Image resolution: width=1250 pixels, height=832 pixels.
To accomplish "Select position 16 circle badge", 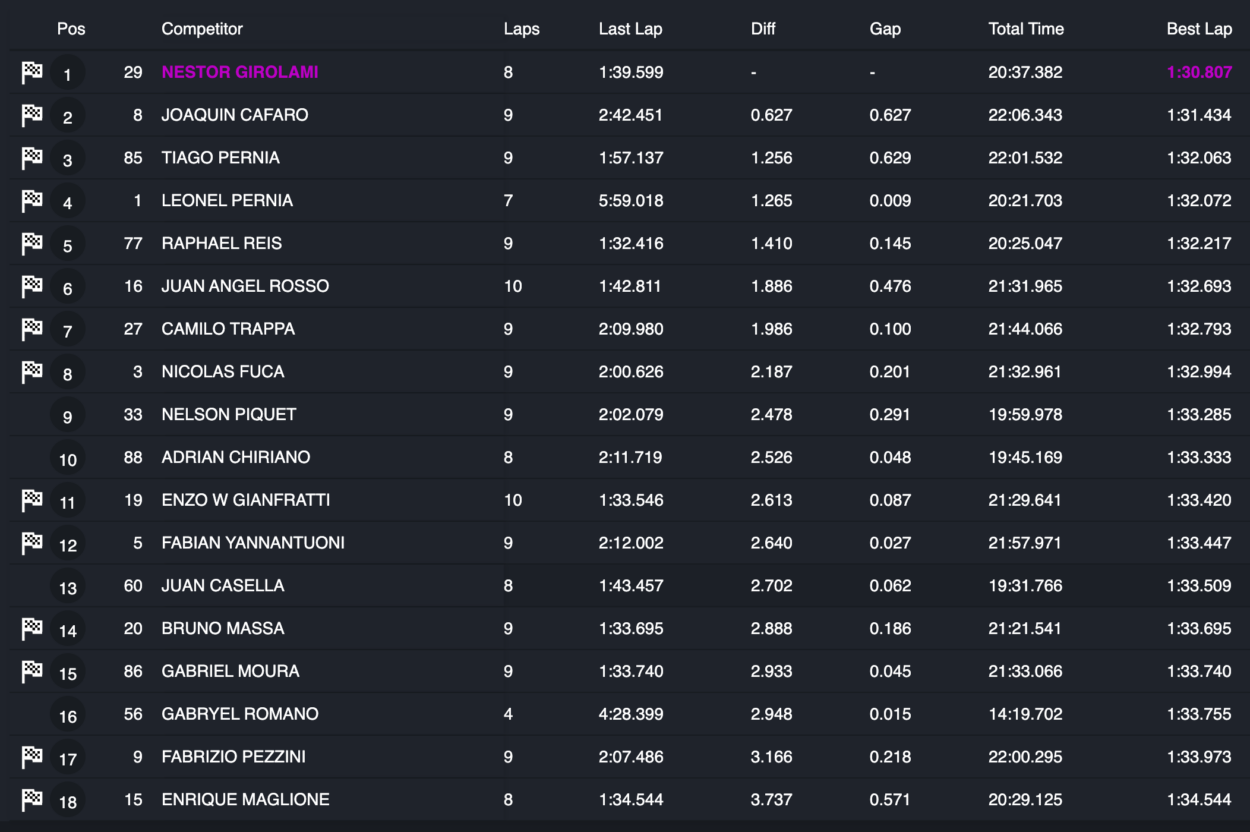I will pos(67,715).
